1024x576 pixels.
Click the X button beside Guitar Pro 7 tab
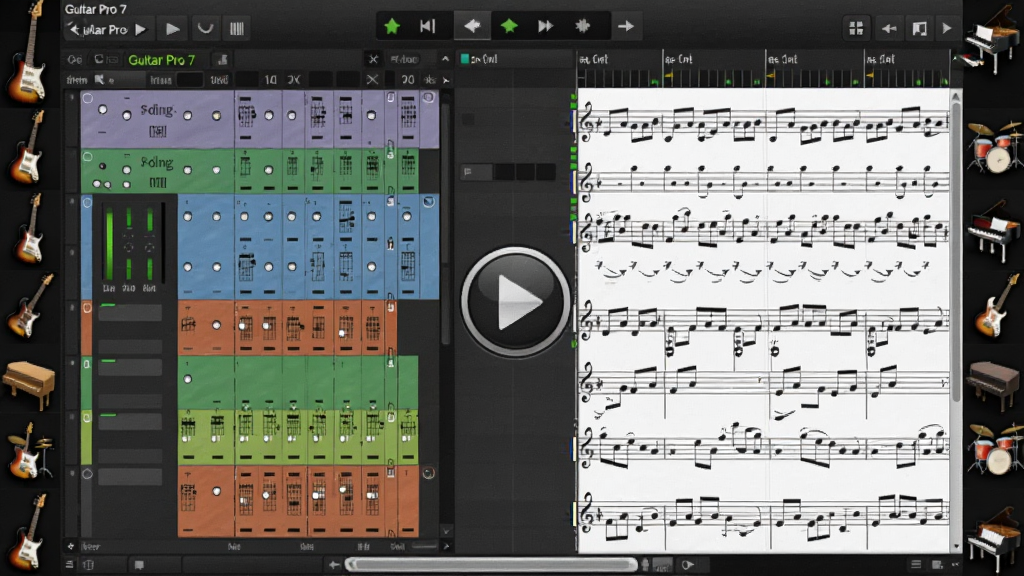373,59
